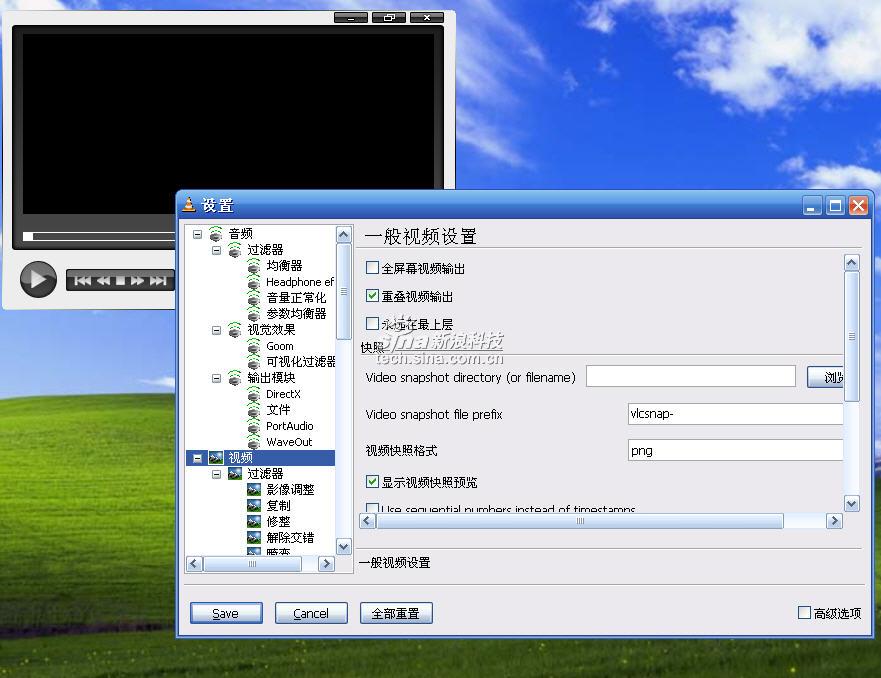Click settings pane horizontal scroll left arrow
This screenshot has height=678, width=881.
(367, 521)
